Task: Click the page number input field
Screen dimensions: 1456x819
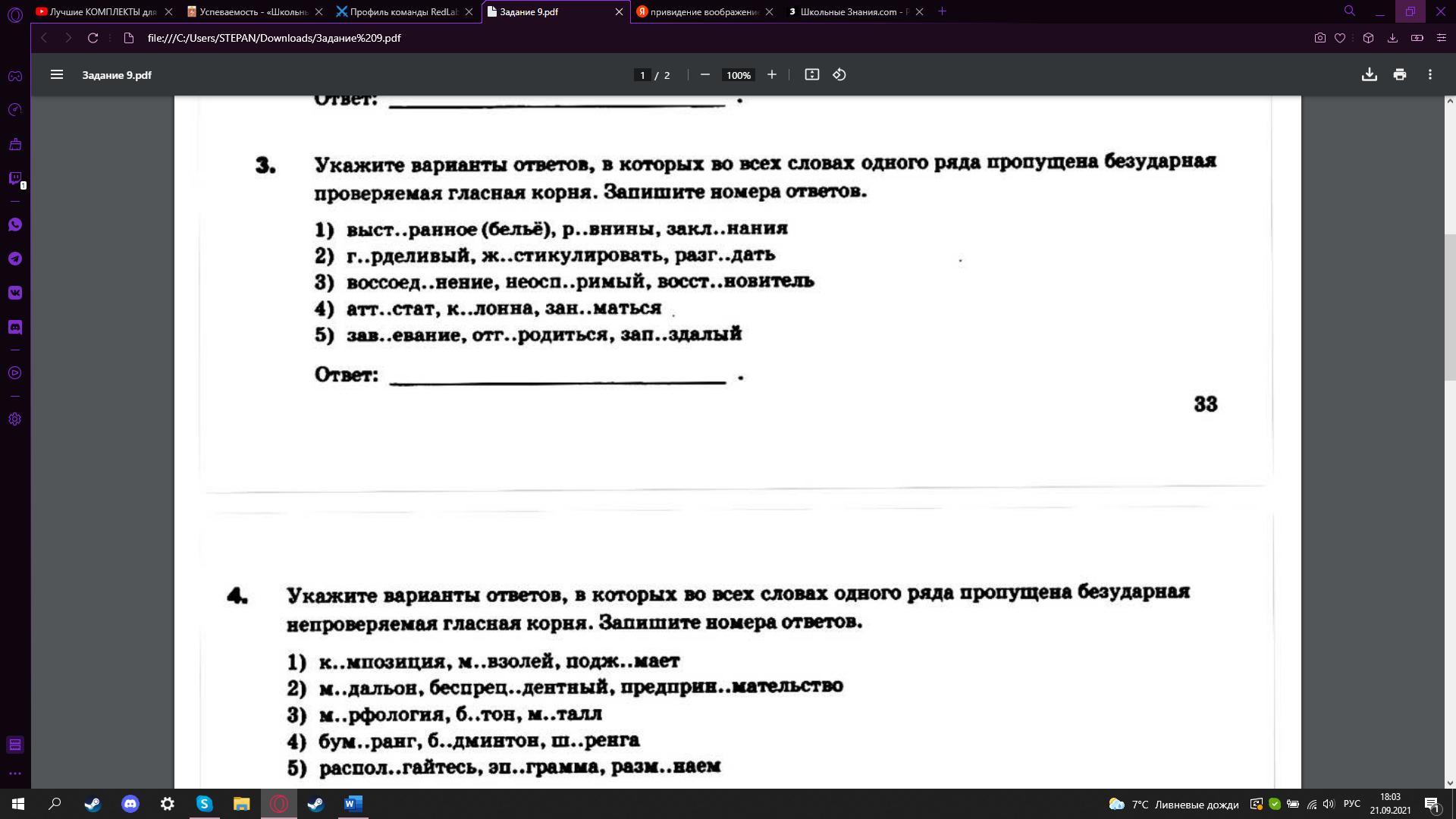Action: tap(642, 75)
